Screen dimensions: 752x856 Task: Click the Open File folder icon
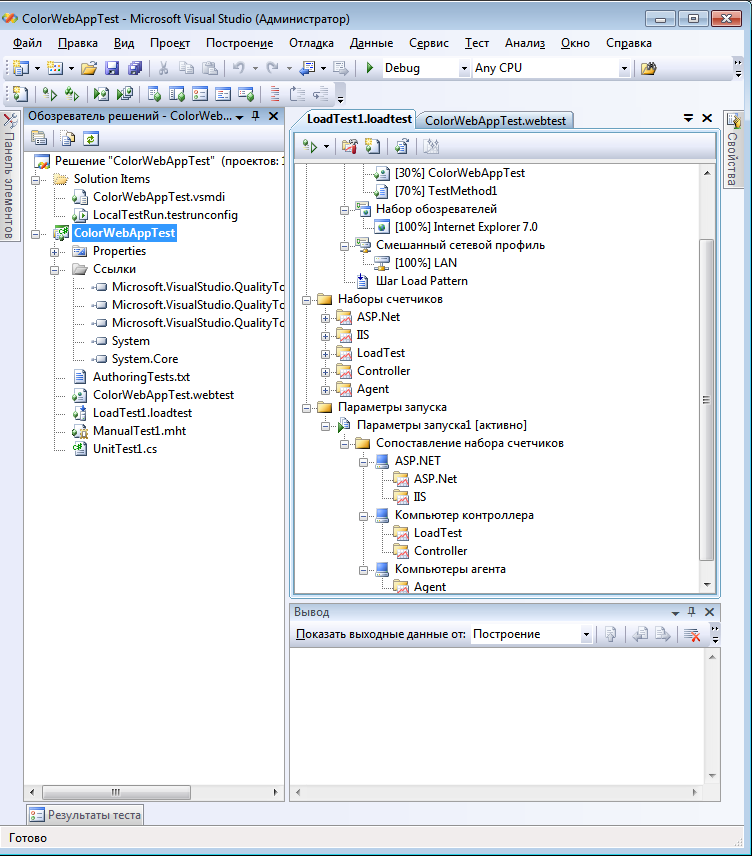click(88, 68)
